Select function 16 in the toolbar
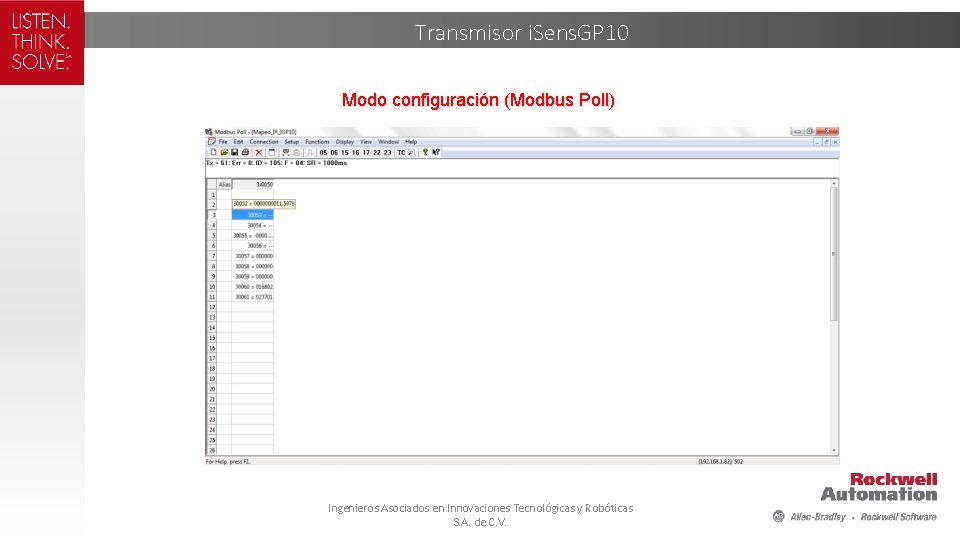 pyautogui.click(x=356, y=152)
